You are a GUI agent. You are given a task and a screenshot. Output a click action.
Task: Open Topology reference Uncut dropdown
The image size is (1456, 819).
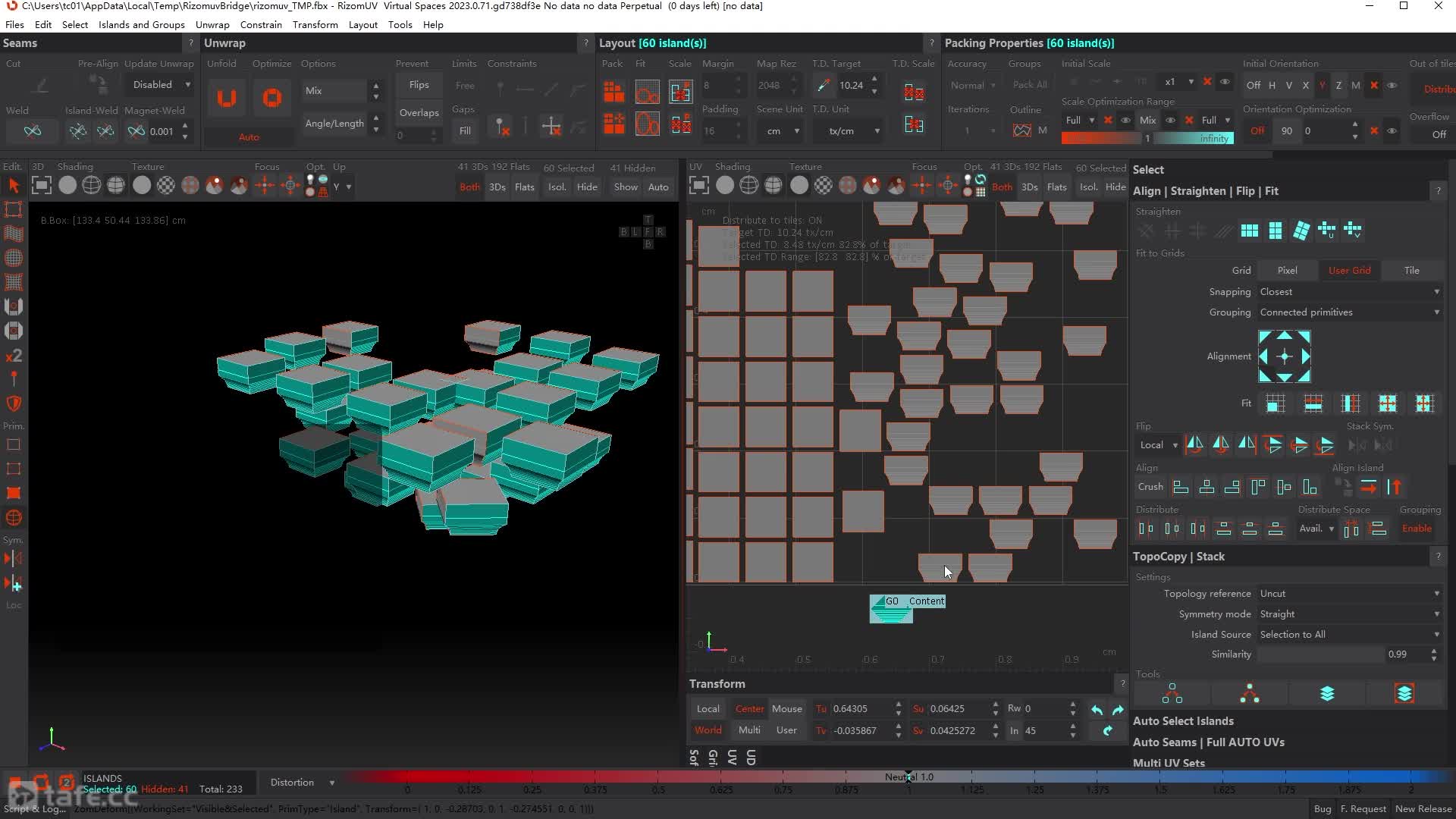coord(1350,594)
